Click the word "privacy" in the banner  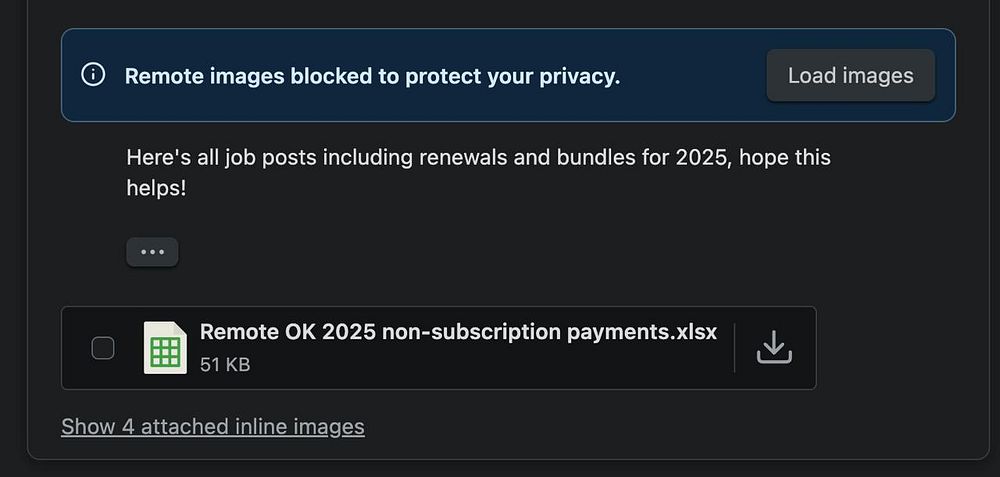click(x=580, y=76)
